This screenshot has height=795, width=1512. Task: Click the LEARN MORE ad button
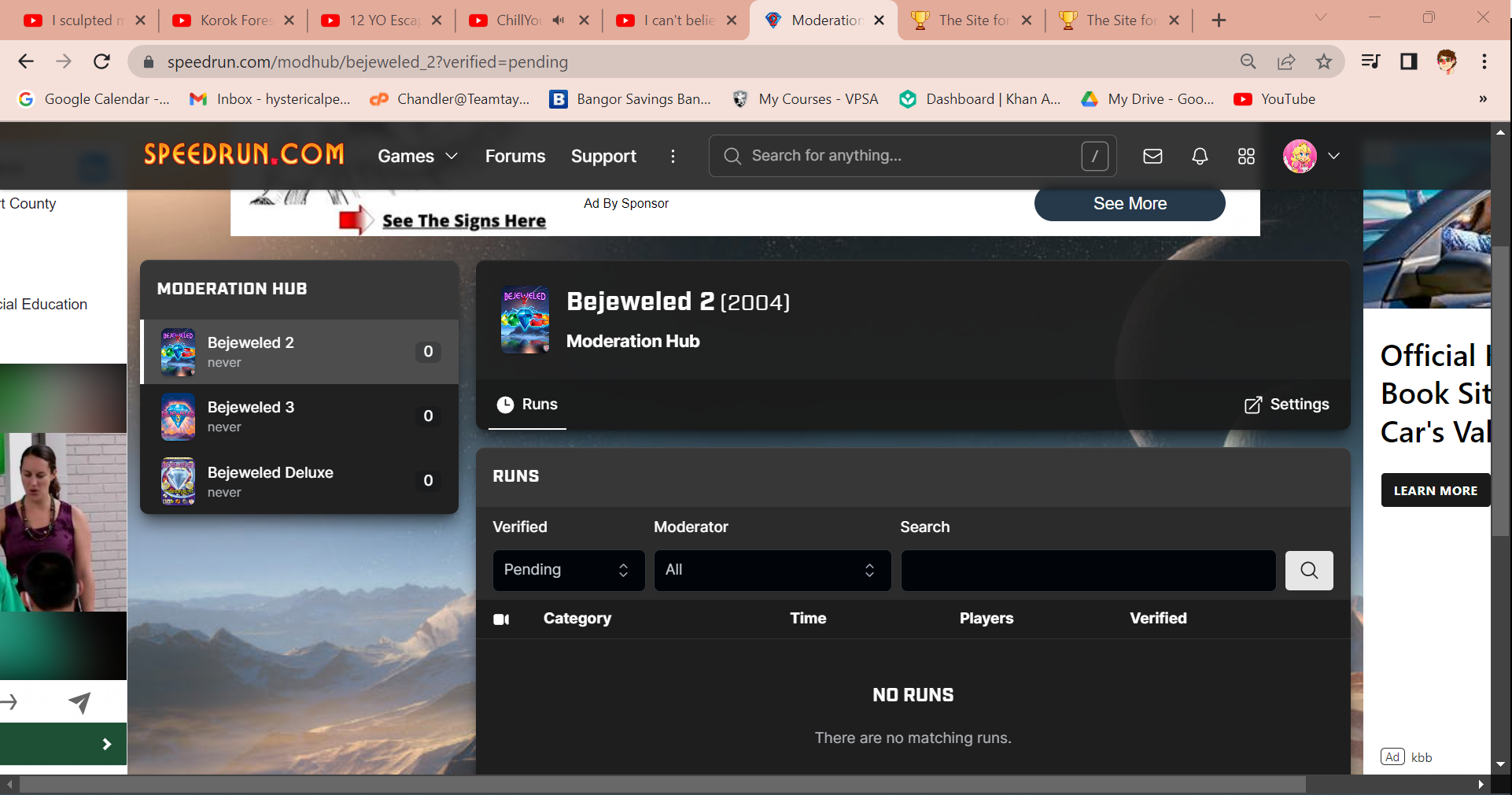pyautogui.click(x=1436, y=490)
